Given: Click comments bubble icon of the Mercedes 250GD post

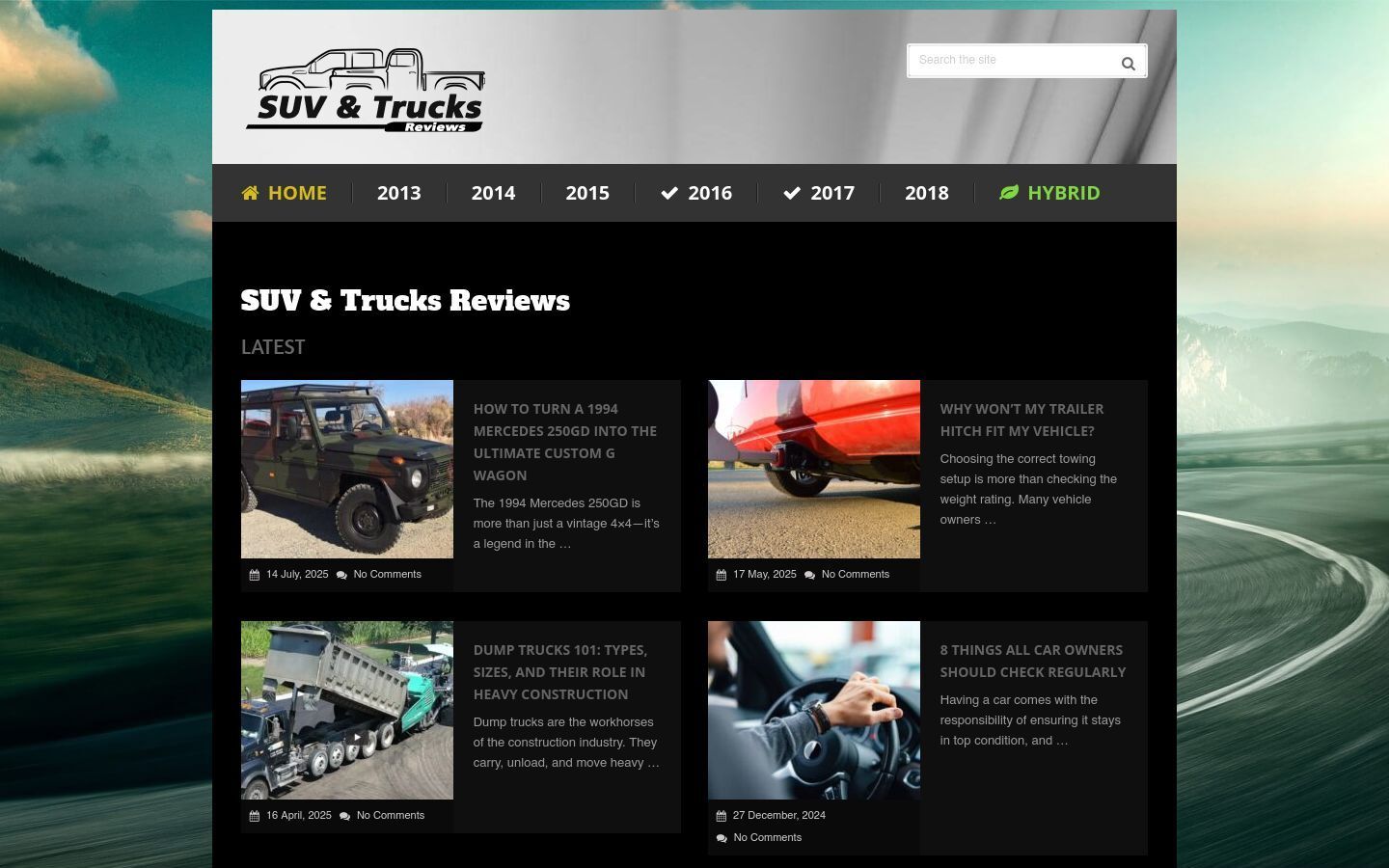Looking at the screenshot, I should (342, 575).
